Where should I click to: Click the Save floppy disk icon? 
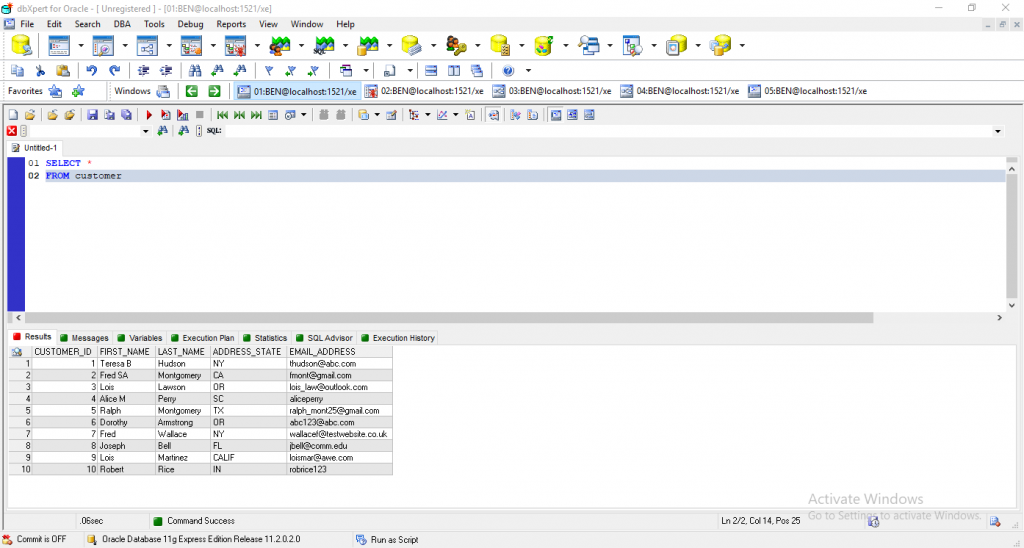93,115
